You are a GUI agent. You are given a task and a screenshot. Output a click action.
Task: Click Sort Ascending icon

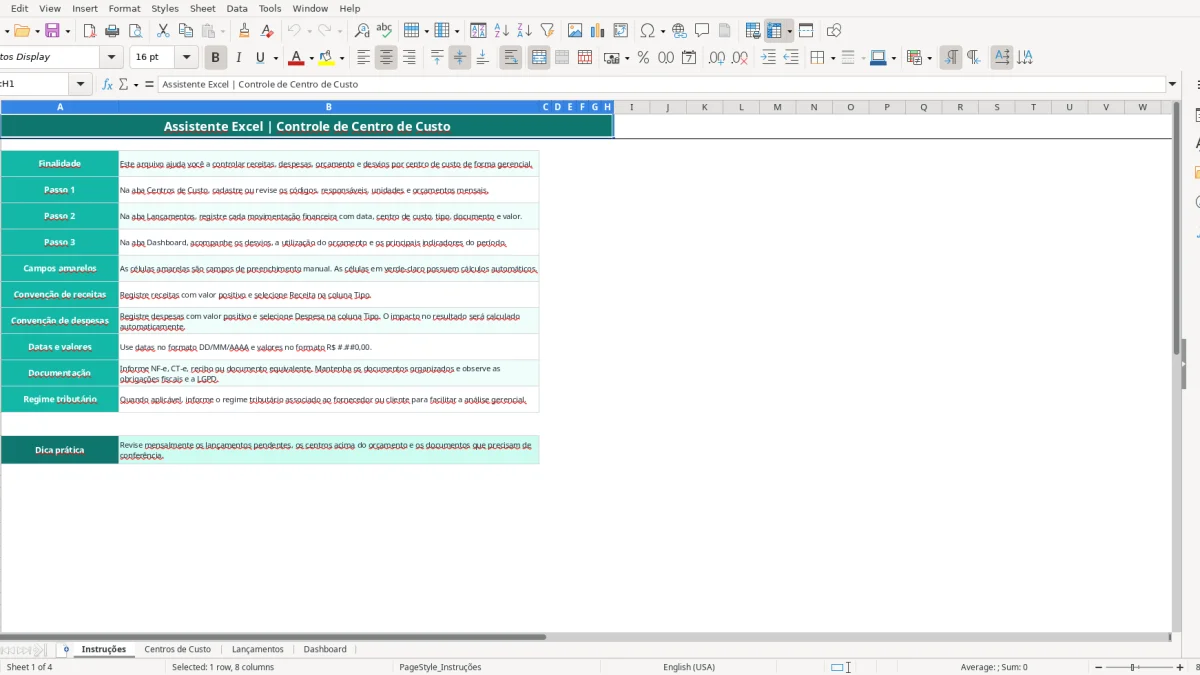[x=502, y=31]
